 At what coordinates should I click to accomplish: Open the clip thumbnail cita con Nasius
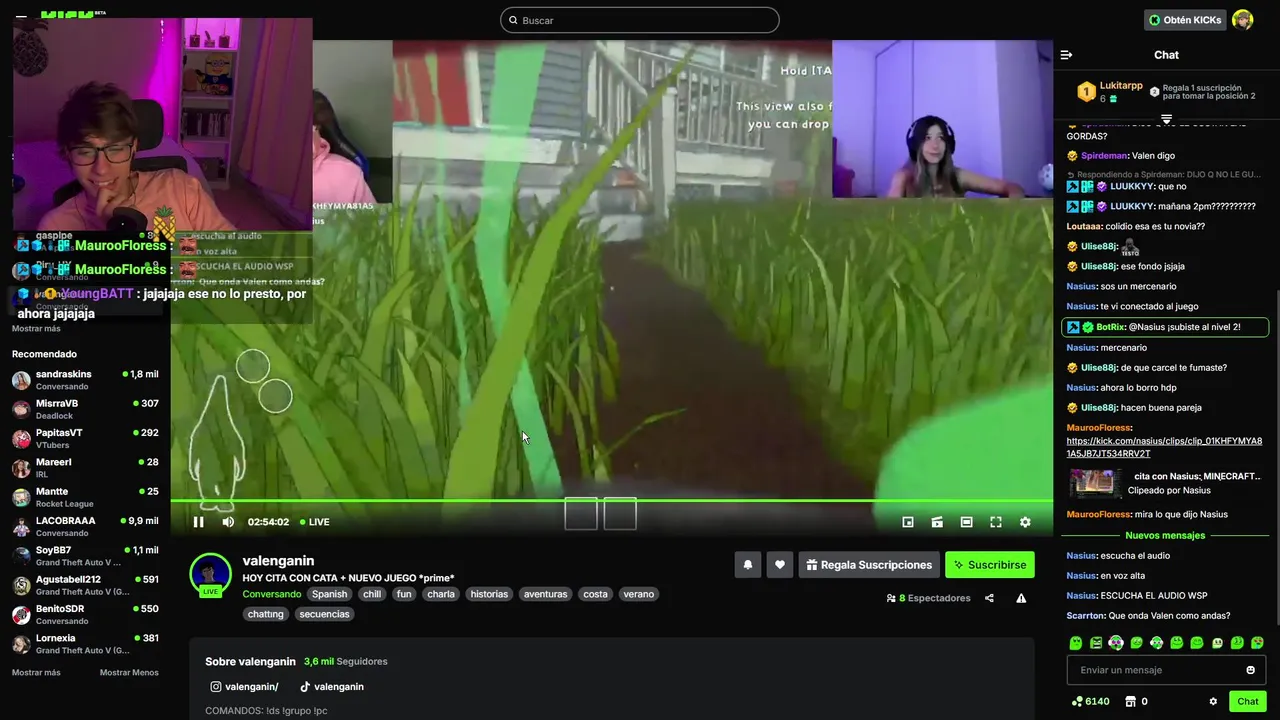pyautogui.click(x=1096, y=483)
